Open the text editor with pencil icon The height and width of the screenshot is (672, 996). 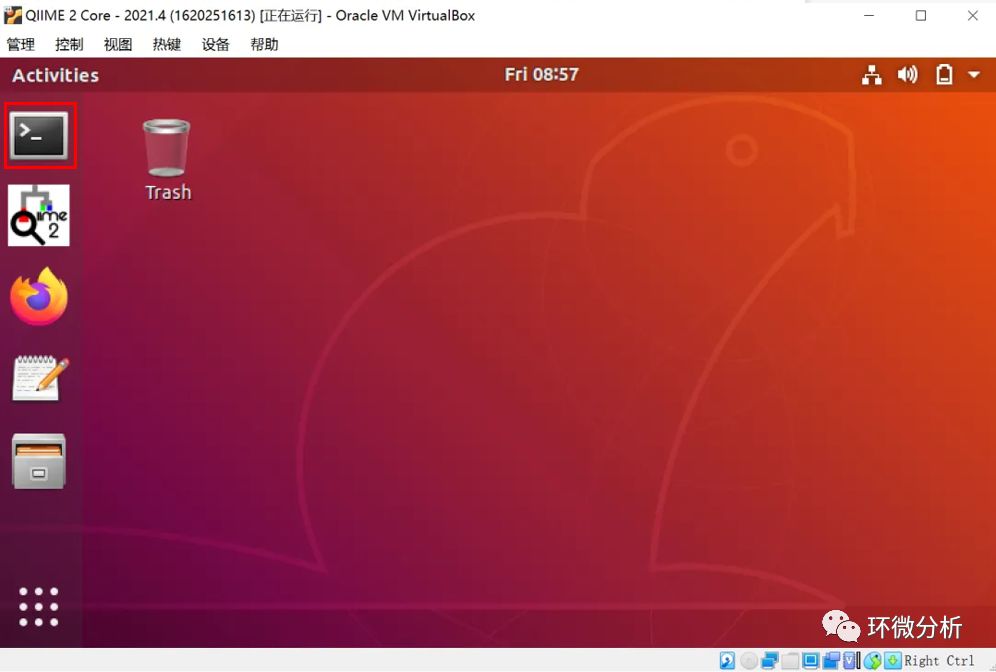pyautogui.click(x=39, y=379)
